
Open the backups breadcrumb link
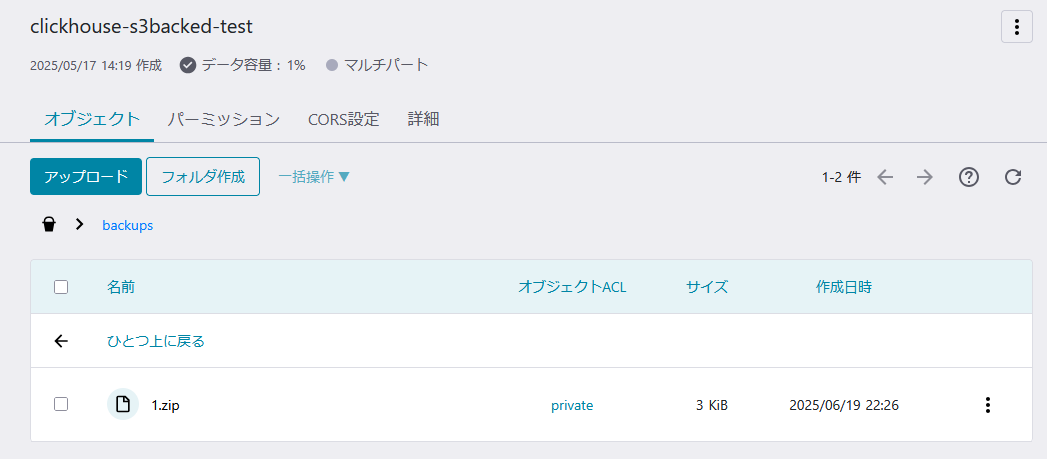coord(128,226)
